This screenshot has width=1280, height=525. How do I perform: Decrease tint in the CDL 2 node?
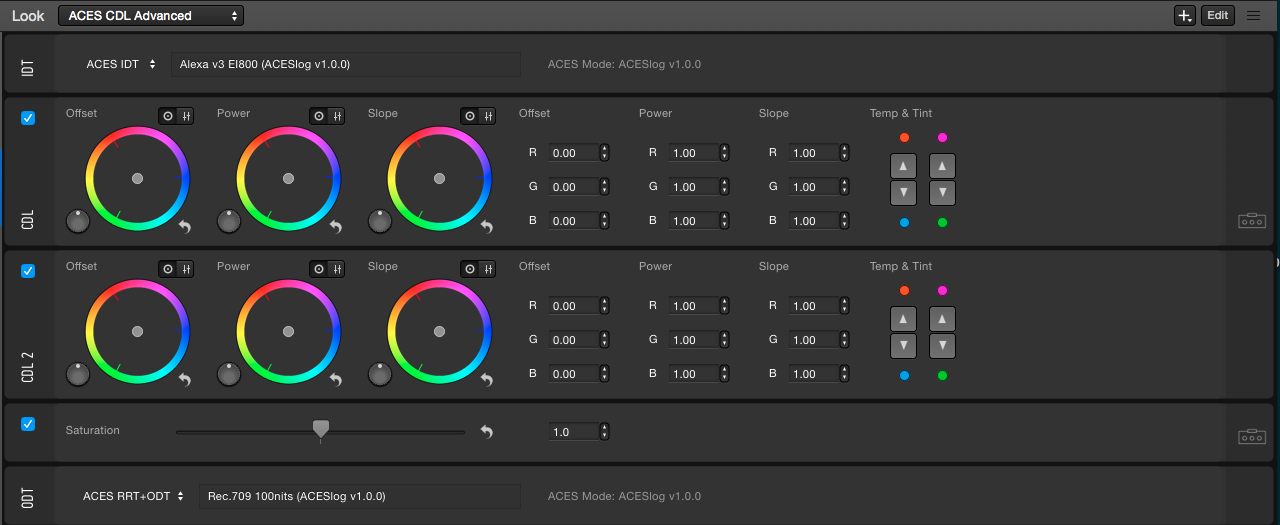(x=942, y=346)
